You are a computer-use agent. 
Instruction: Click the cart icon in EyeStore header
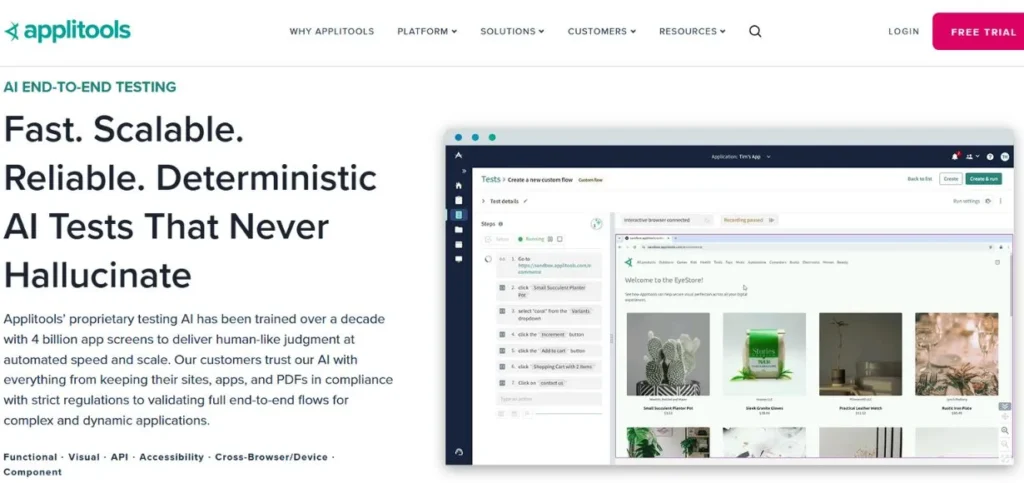pyautogui.click(x=997, y=262)
